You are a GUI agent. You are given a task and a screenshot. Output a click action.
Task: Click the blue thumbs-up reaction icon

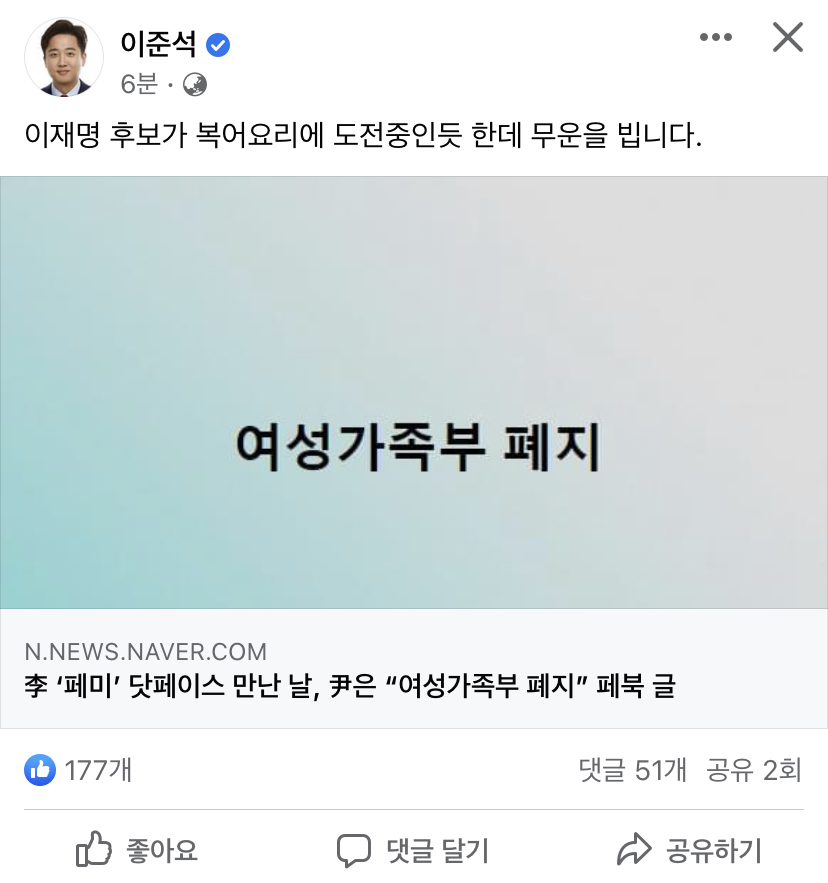pos(40,769)
